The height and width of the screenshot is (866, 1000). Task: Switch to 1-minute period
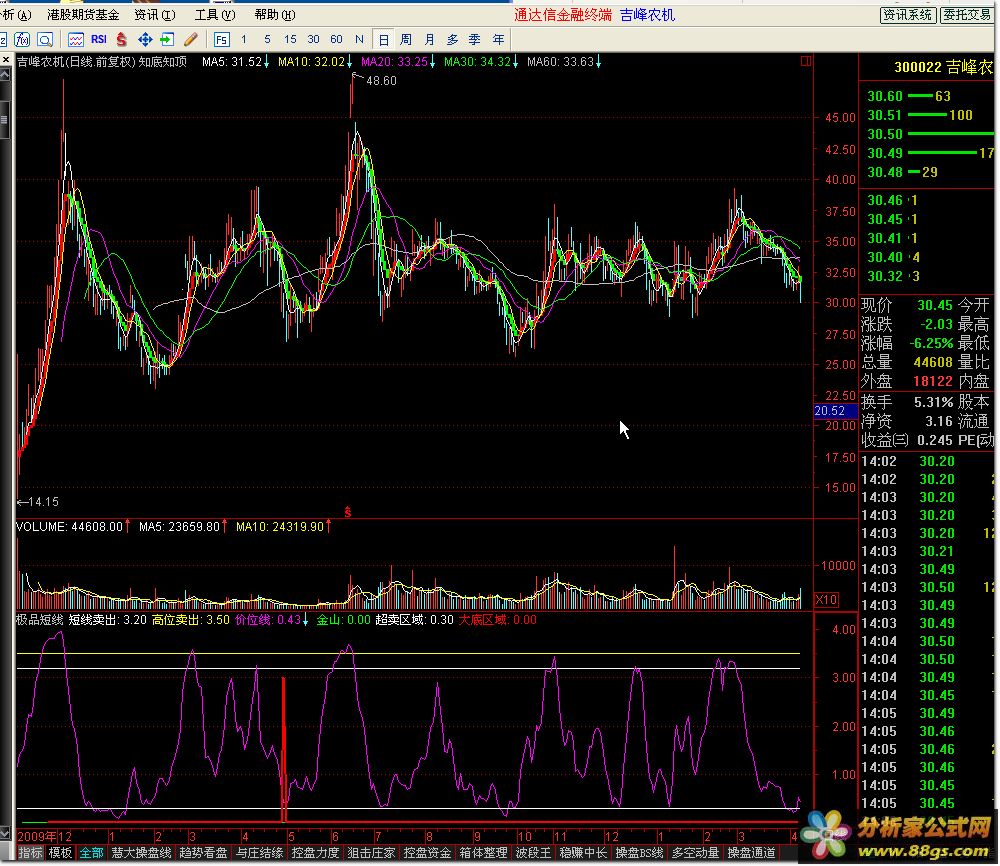[x=244, y=40]
